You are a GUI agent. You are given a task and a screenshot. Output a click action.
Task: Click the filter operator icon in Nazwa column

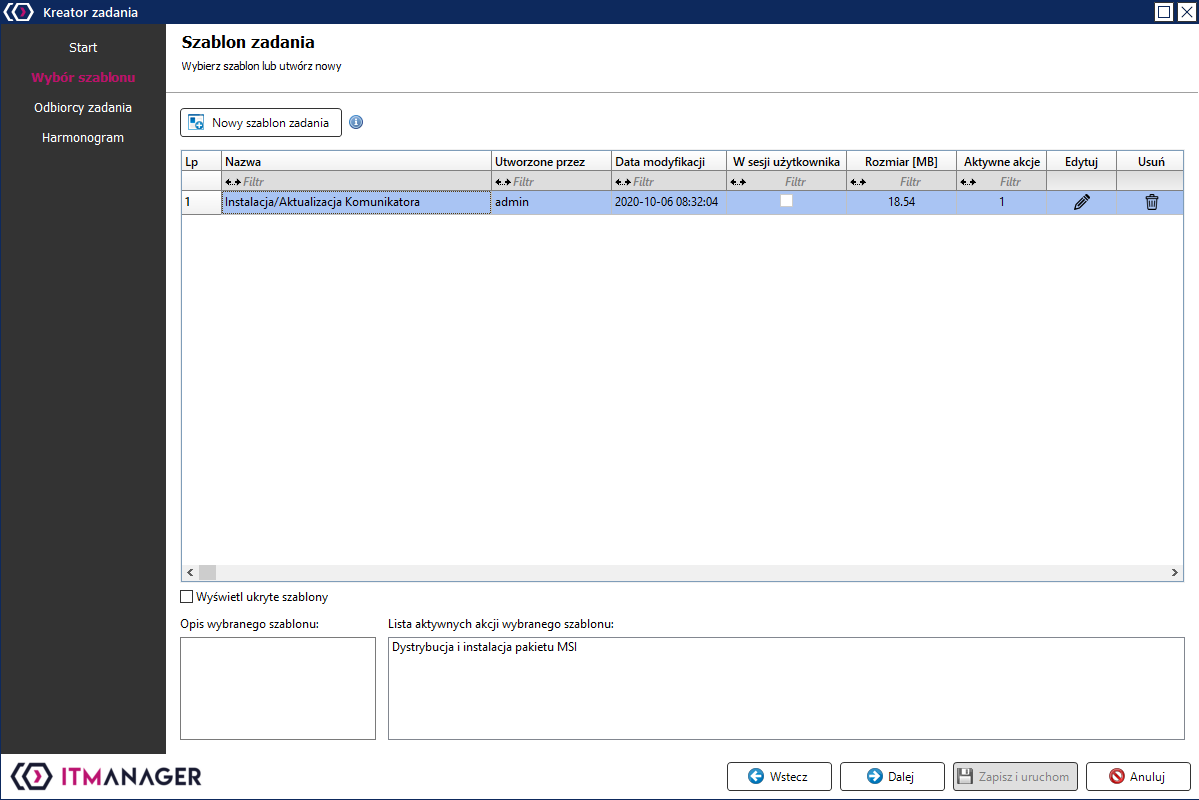pos(233,182)
